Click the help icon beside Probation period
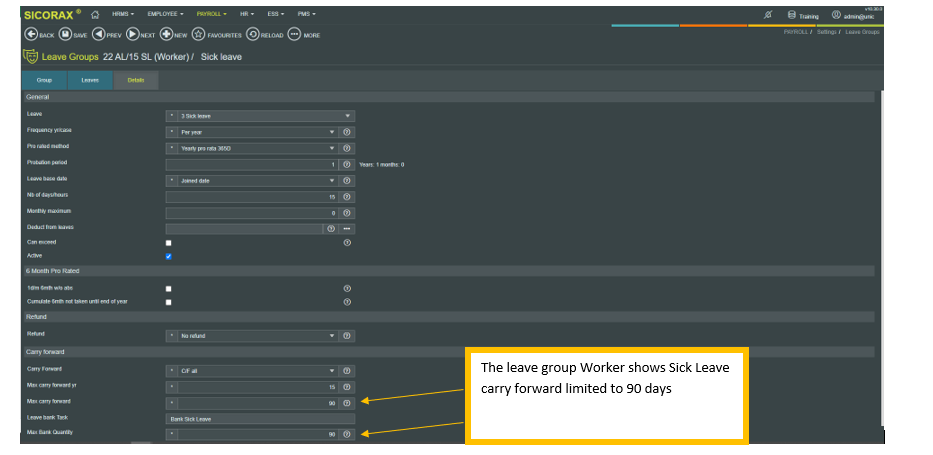 347,164
